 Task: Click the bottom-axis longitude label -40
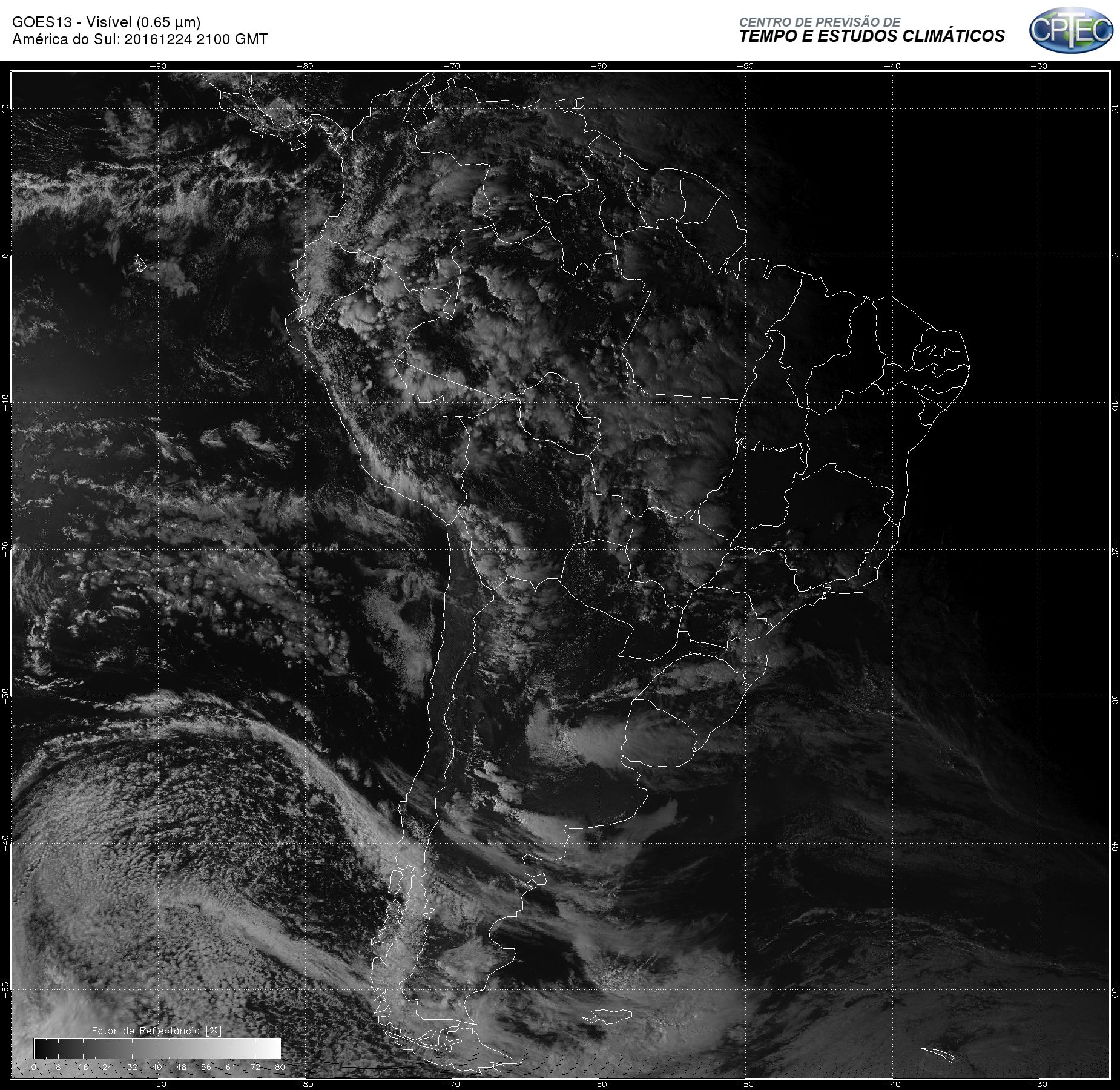(892, 1084)
